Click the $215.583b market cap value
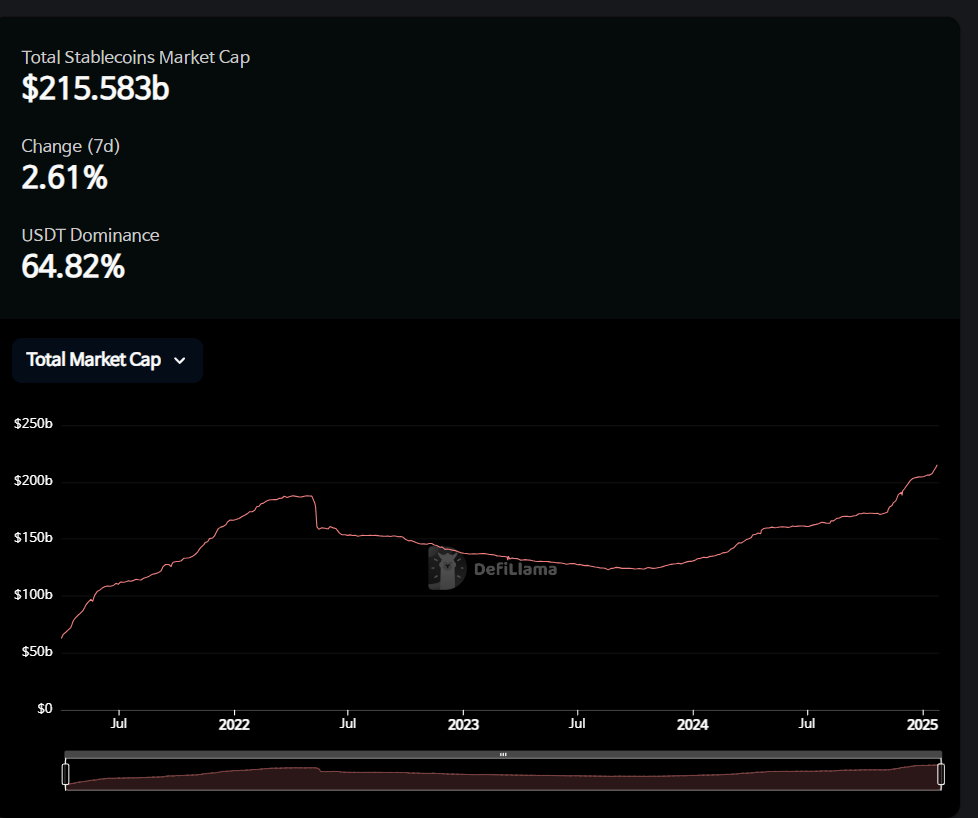The image size is (978, 818). (95, 88)
